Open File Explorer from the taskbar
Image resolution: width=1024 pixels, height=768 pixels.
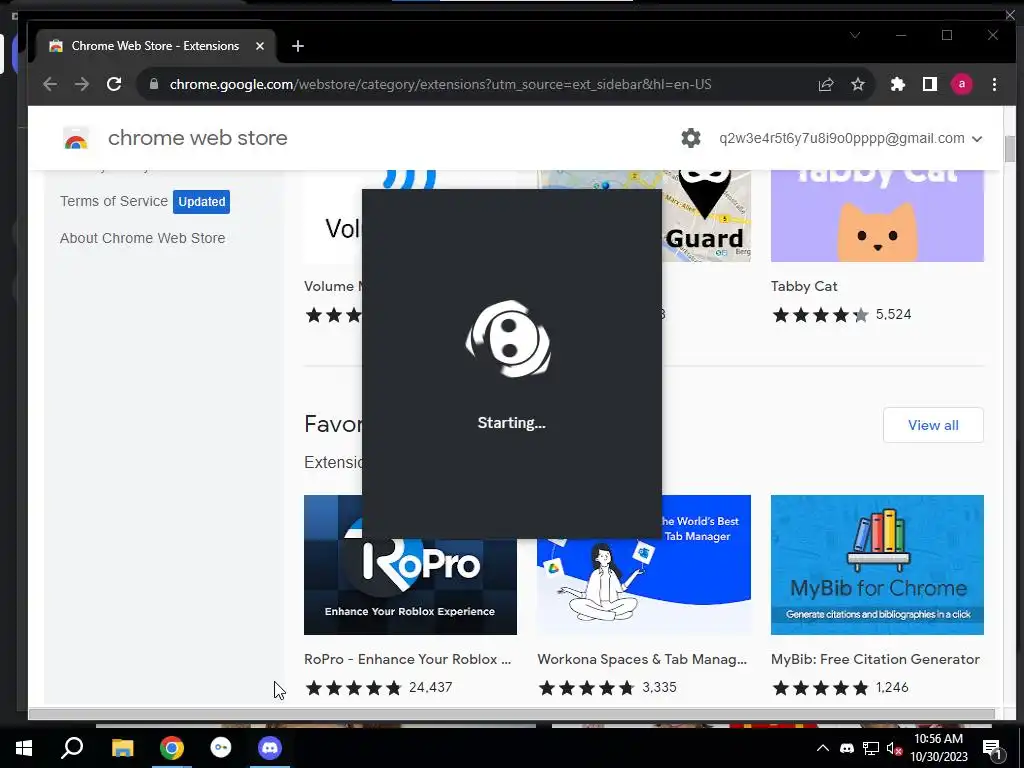122,748
